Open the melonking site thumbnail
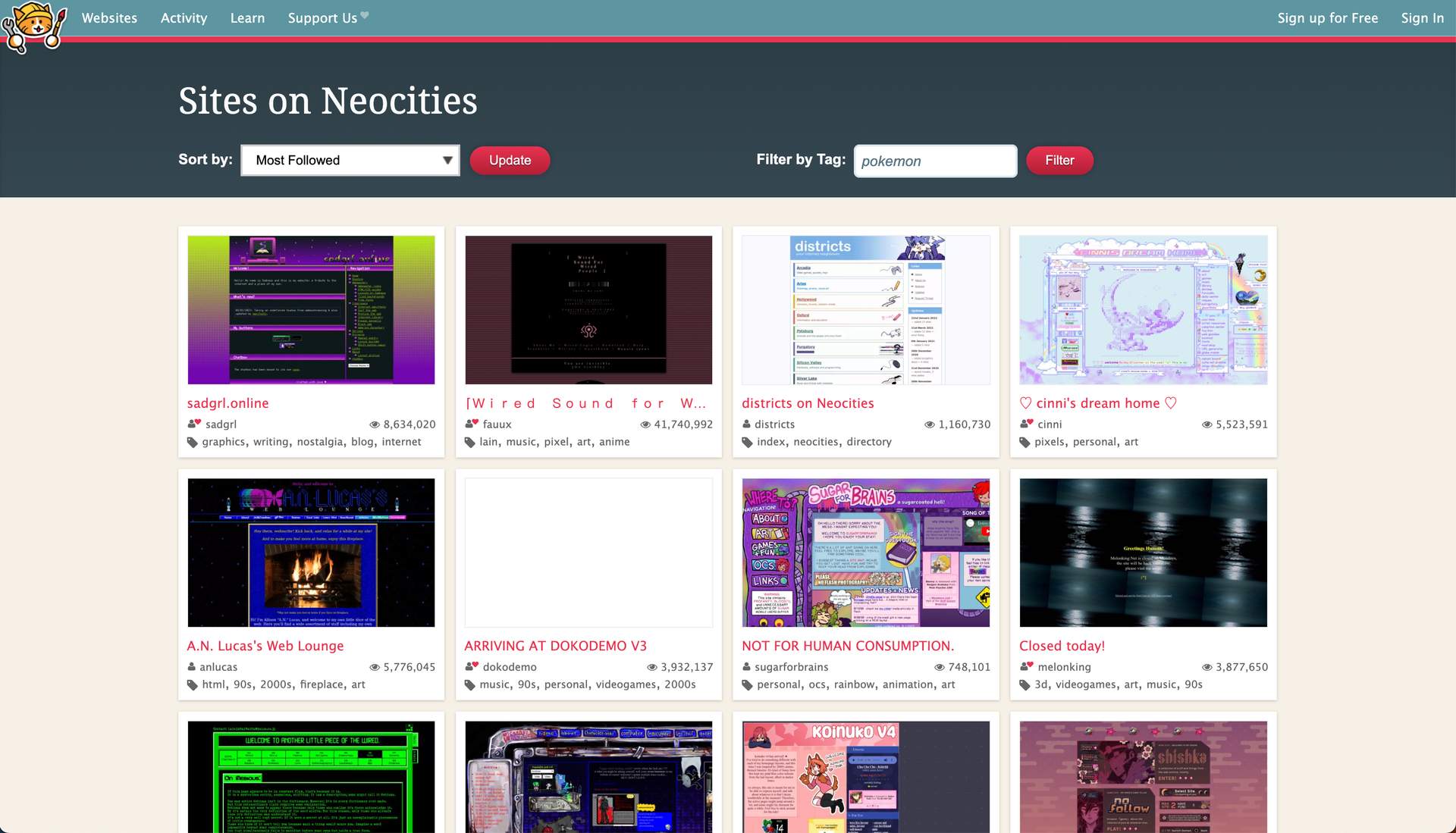This screenshot has width=1456, height=833. [1144, 552]
